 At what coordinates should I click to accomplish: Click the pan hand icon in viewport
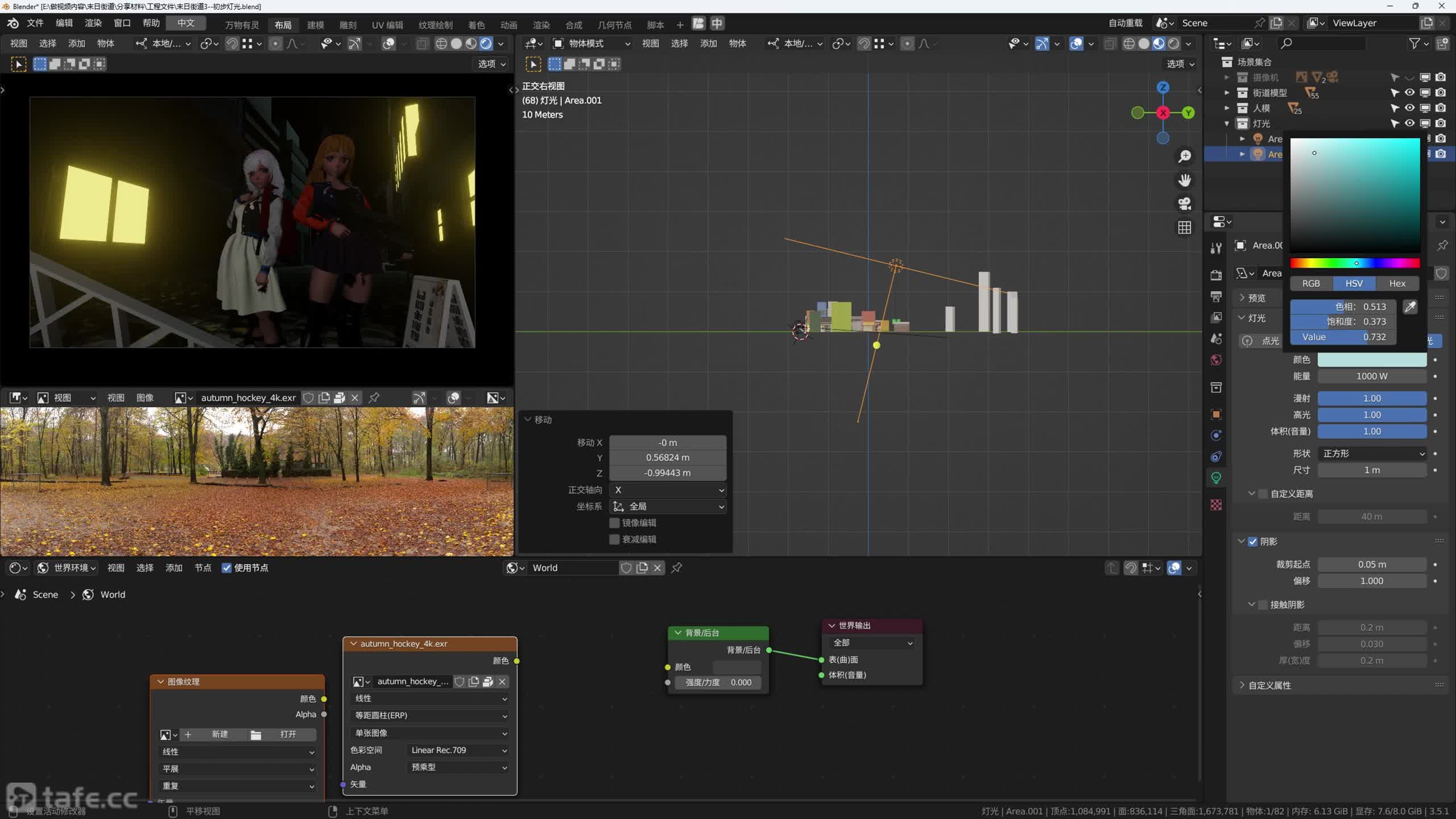1185,180
